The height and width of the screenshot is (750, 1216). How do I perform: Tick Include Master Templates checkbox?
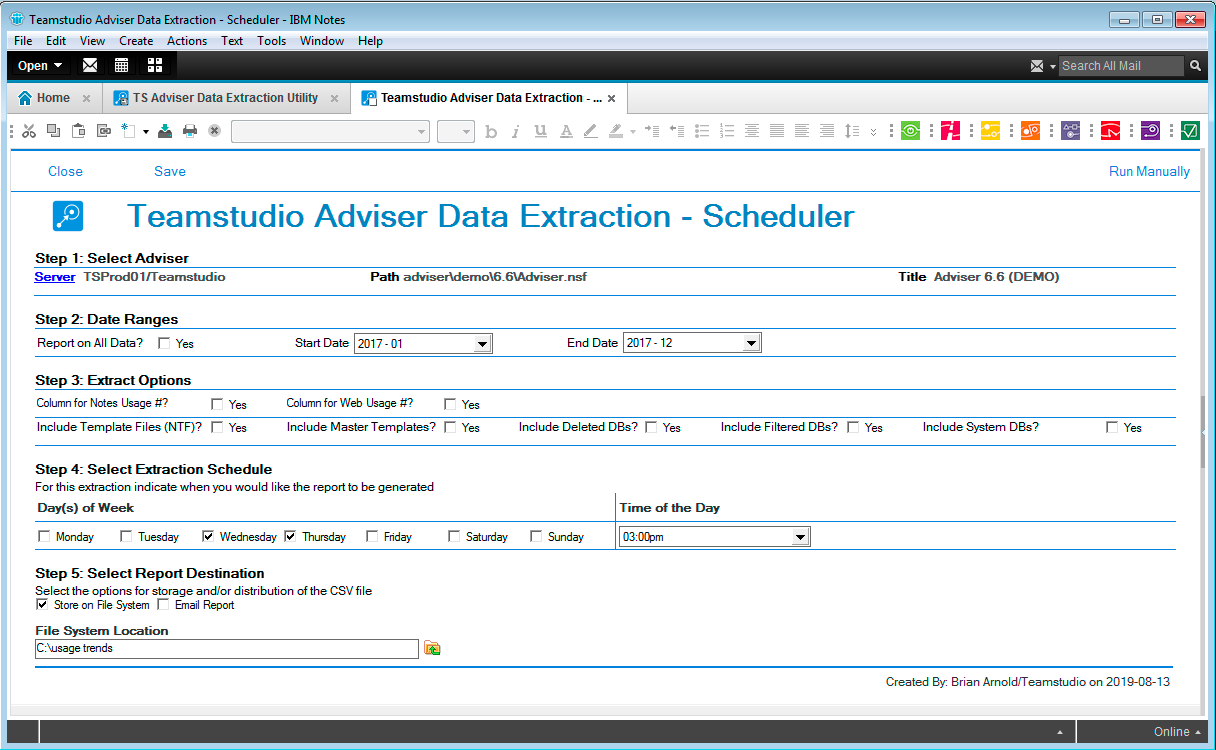click(x=450, y=427)
